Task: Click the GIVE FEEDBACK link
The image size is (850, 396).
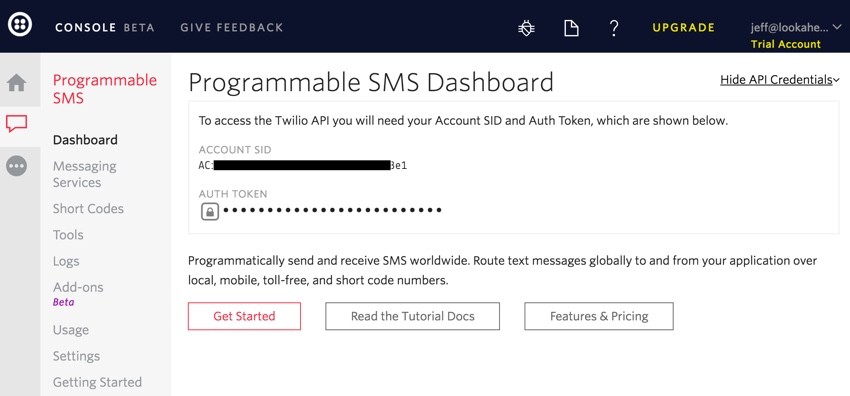Action: tap(231, 27)
